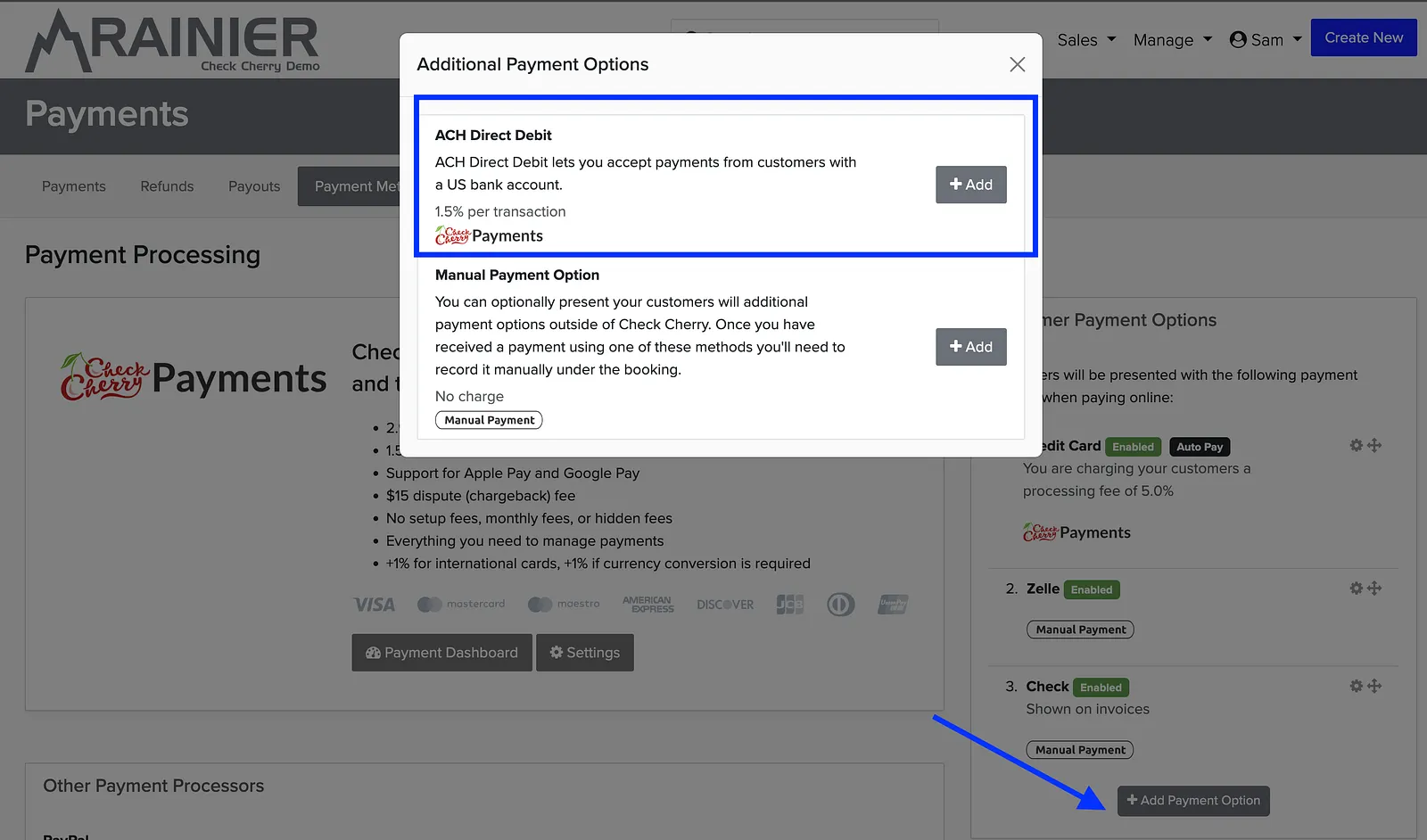
Task: Switch to the Refunds tab
Action: (167, 186)
